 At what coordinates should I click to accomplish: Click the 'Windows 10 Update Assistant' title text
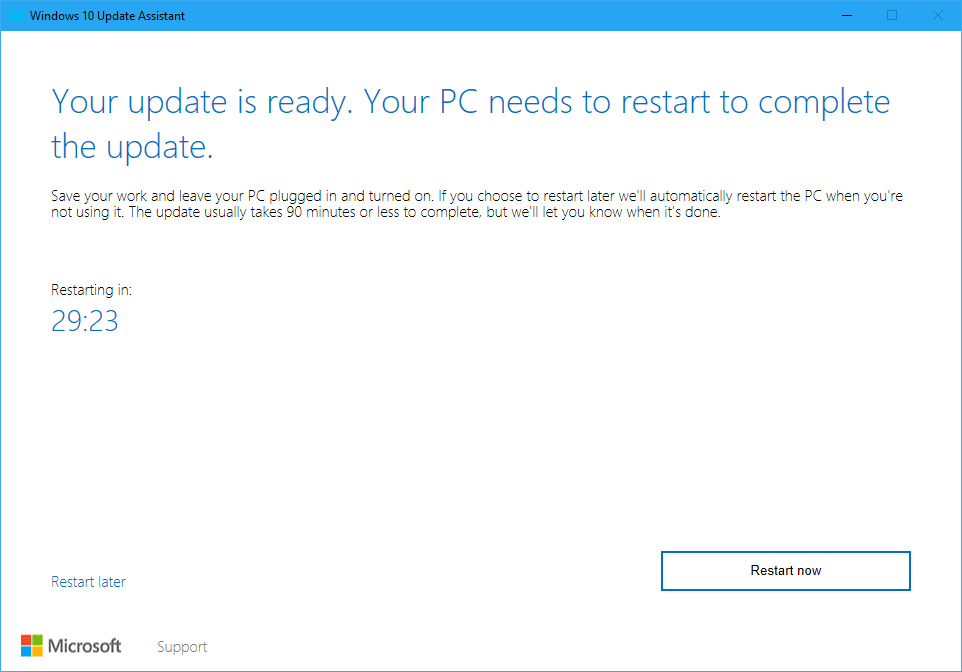[x=107, y=16]
